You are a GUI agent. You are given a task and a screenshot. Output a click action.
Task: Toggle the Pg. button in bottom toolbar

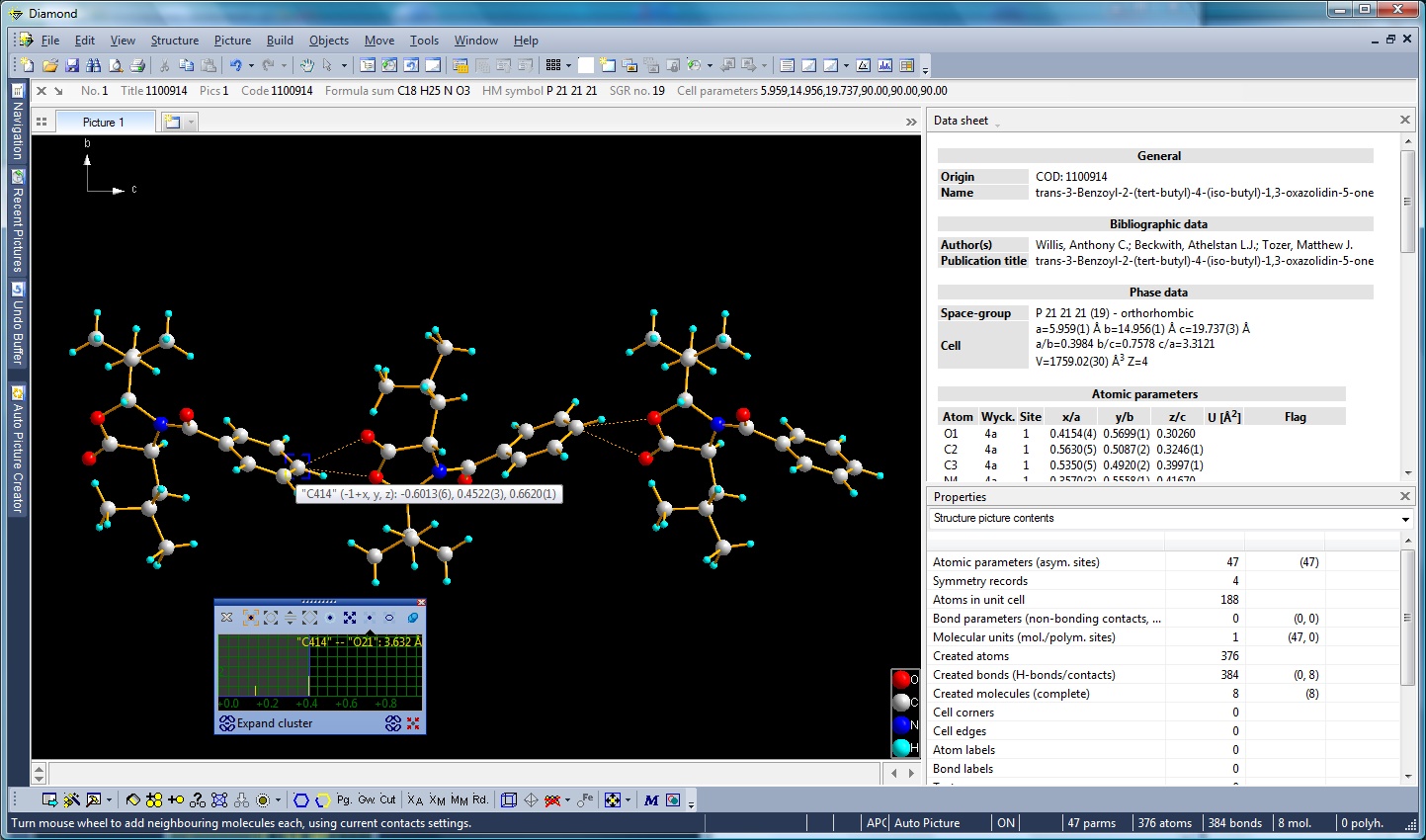[x=344, y=799]
